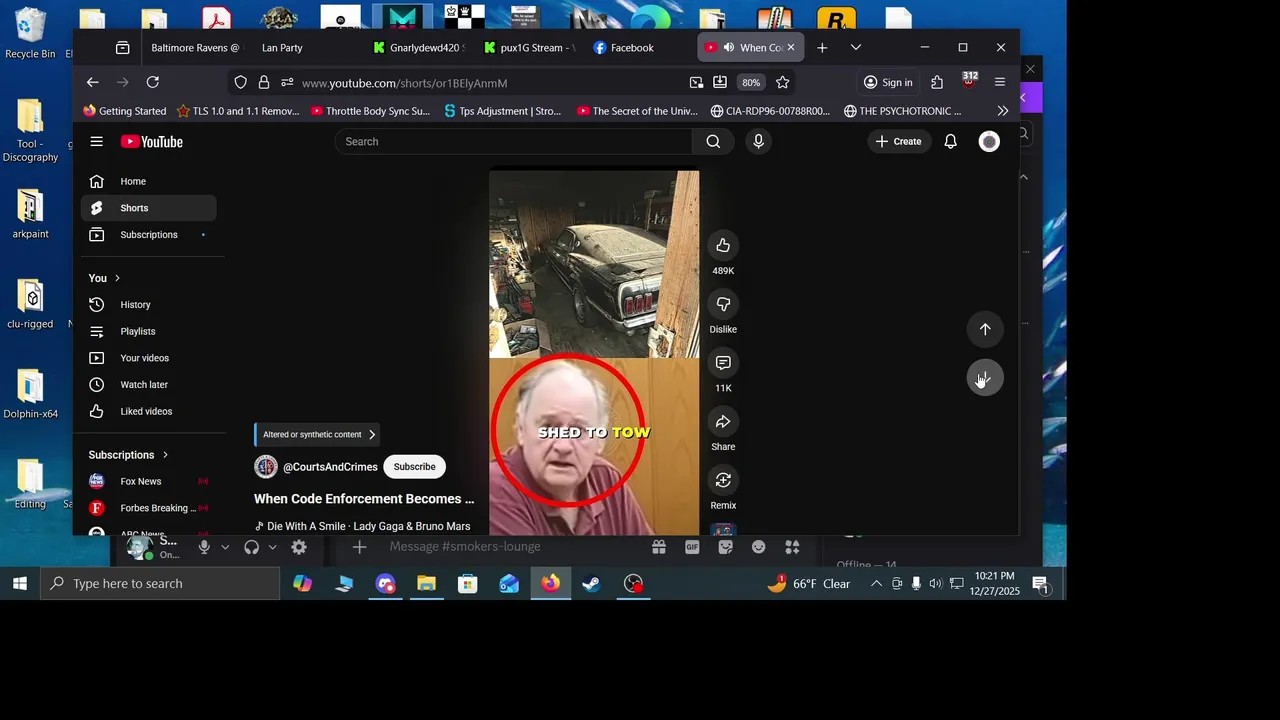Viewport: 1280px width, 720px height.
Task: Open the Discord gift icon in the message bar
Action: pyautogui.click(x=658, y=547)
